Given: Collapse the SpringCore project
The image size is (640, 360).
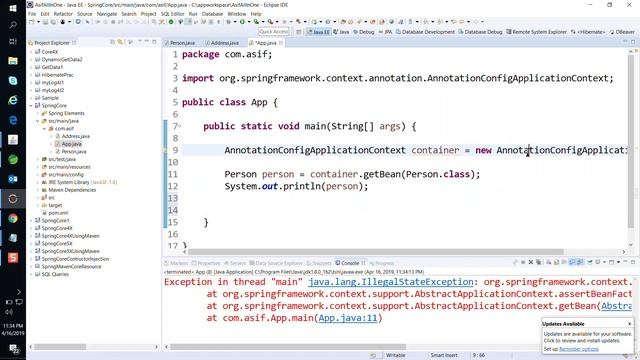Looking at the screenshot, I should point(31,106).
